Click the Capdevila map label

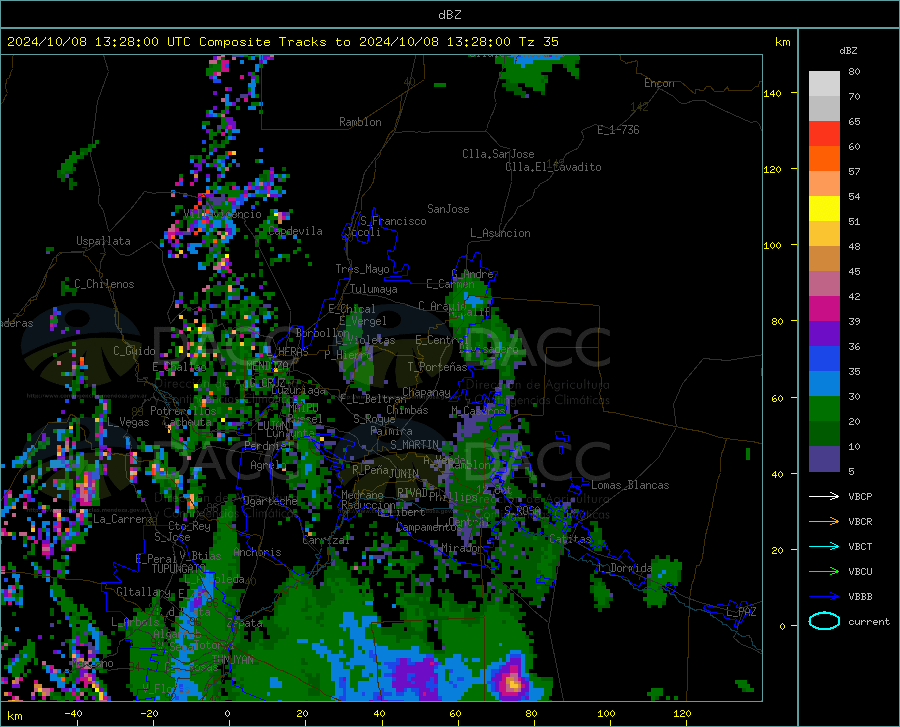pos(295,231)
